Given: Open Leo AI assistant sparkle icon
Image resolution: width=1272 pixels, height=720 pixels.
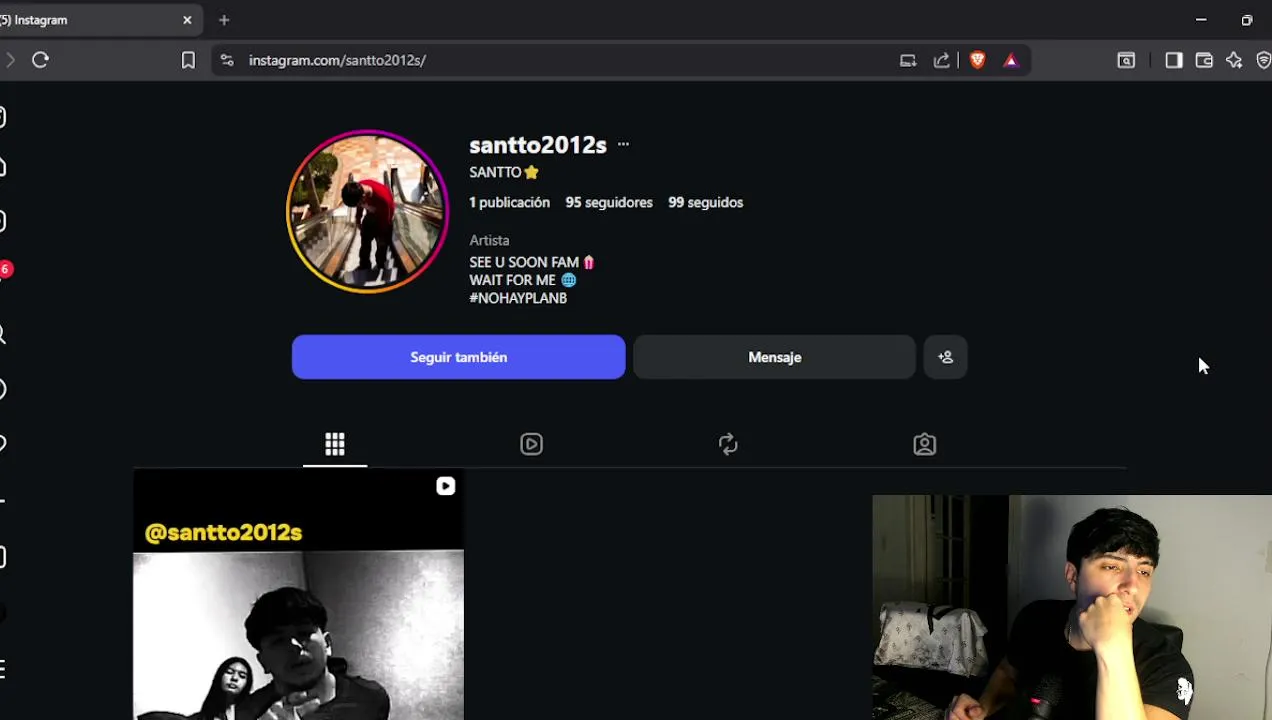Looking at the screenshot, I should pyautogui.click(x=1234, y=60).
